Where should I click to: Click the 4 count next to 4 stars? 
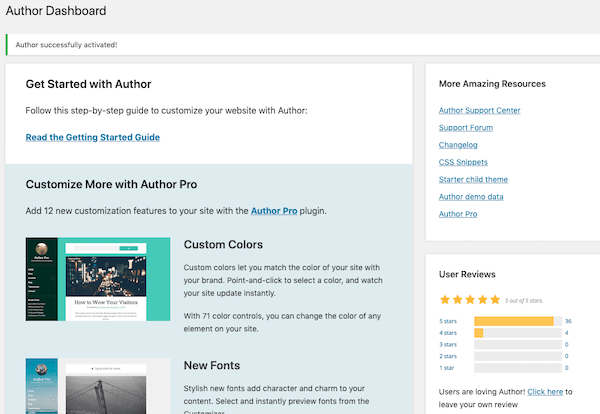click(567, 333)
